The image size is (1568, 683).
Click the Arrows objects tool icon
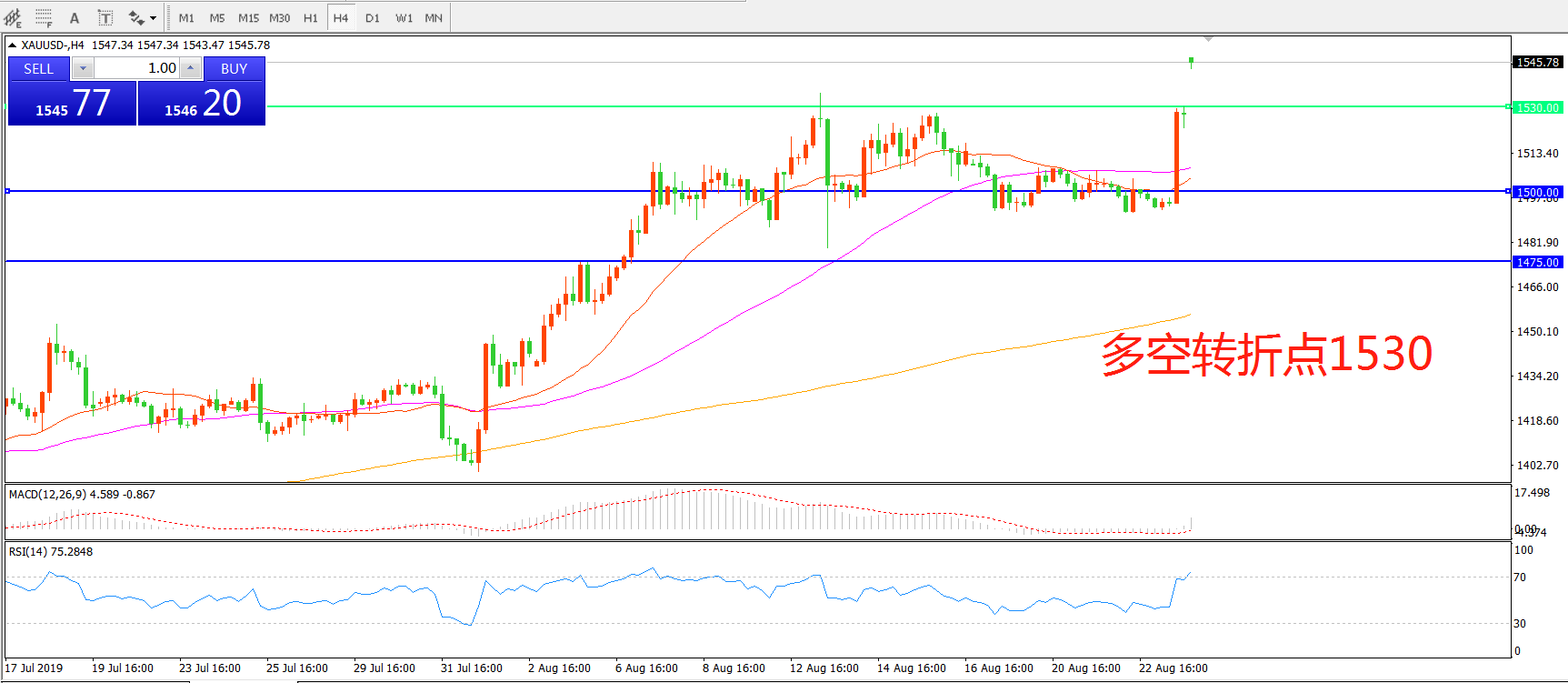pos(136,17)
